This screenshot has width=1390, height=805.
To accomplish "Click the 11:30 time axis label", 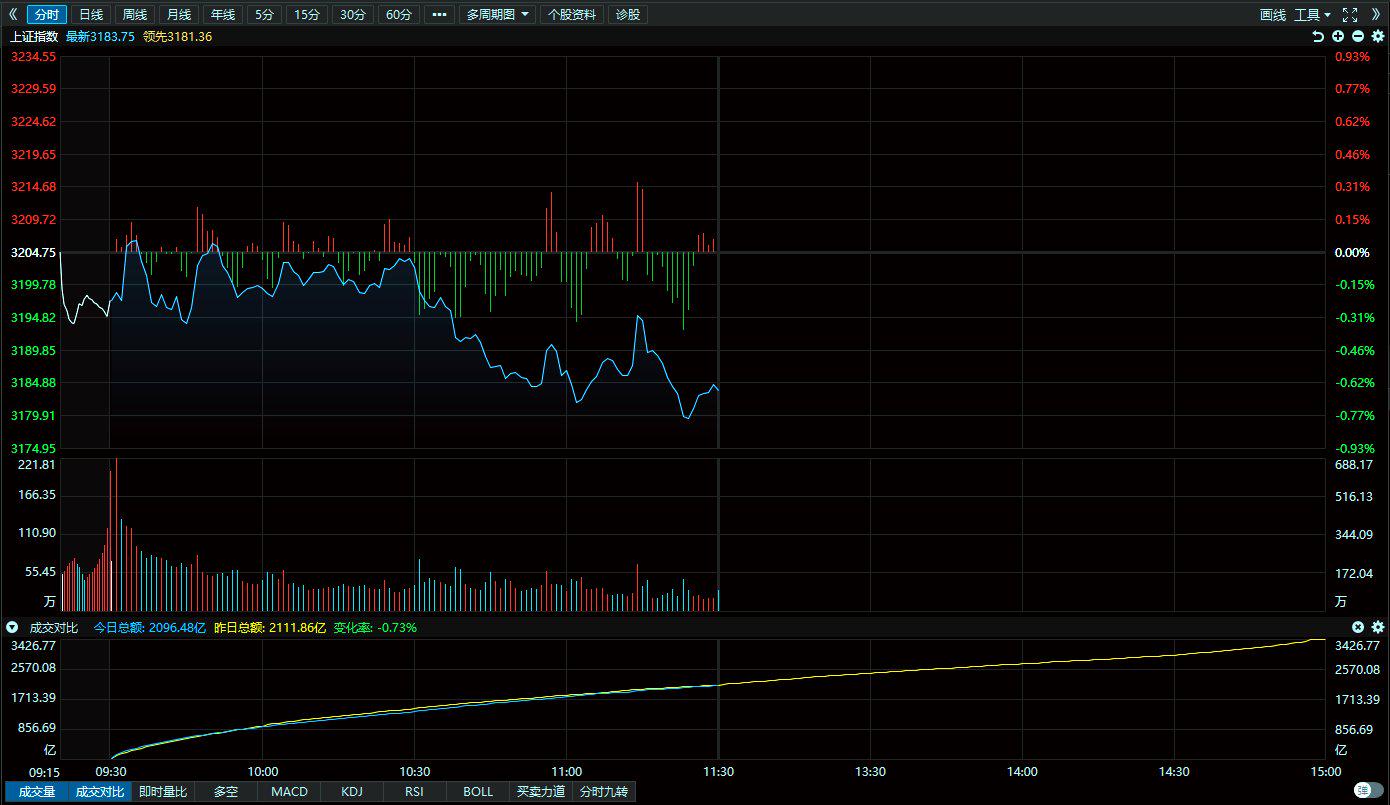I will click(x=718, y=771).
